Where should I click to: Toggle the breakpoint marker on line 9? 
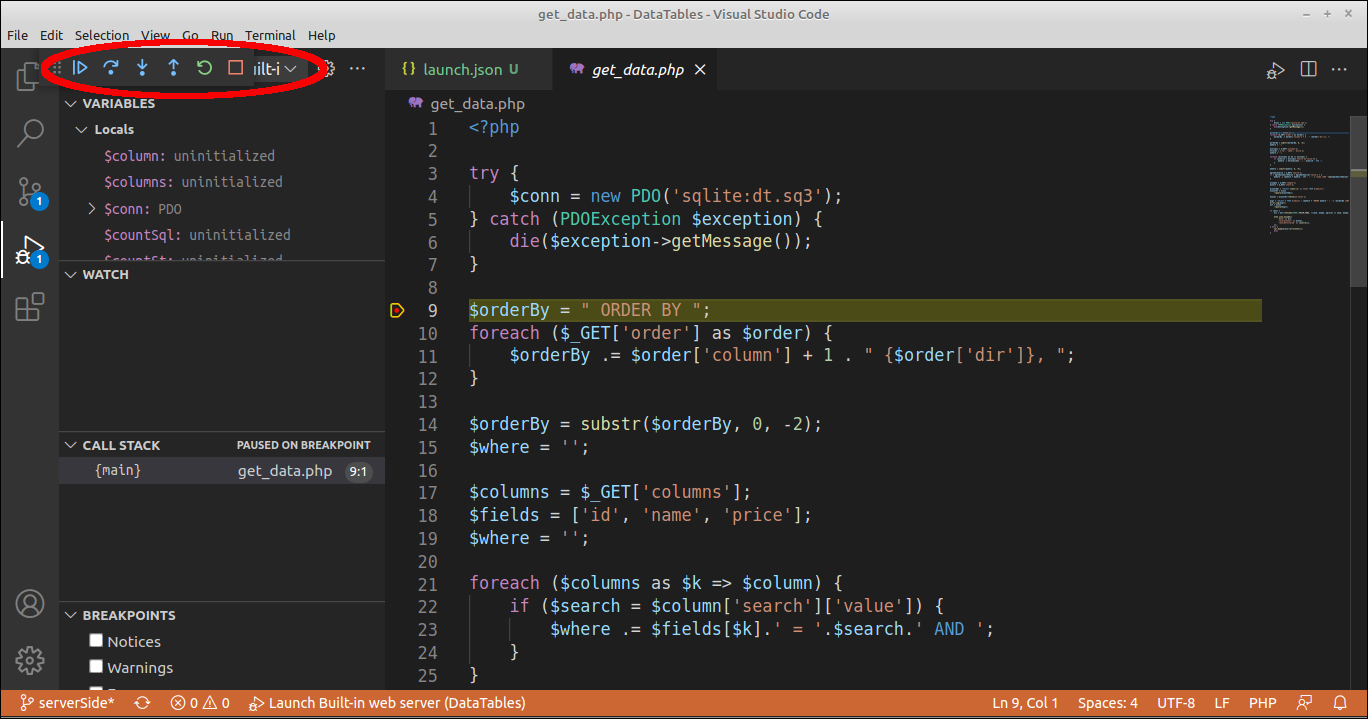click(x=397, y=310)
